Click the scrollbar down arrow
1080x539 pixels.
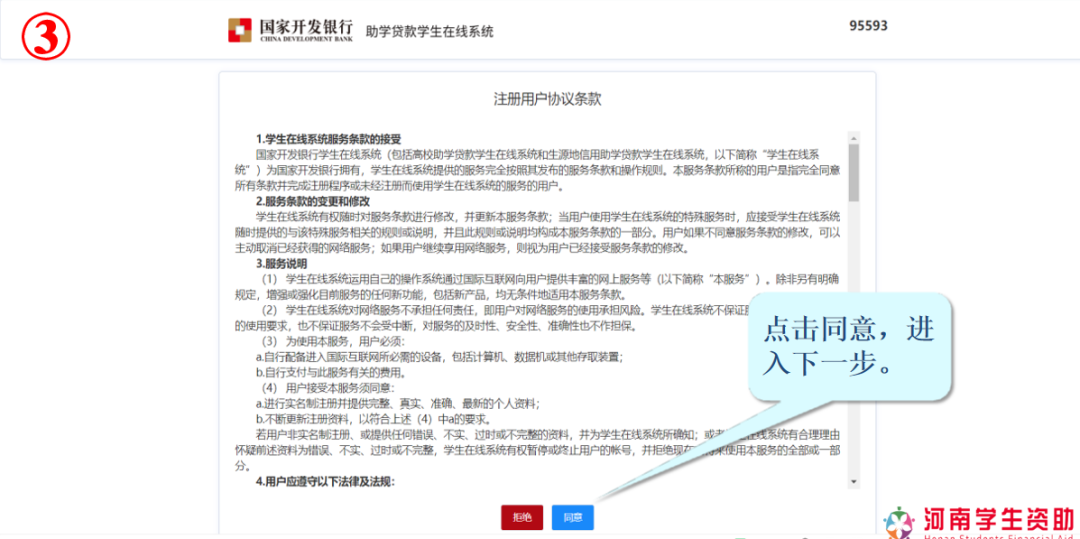(853, 482)
